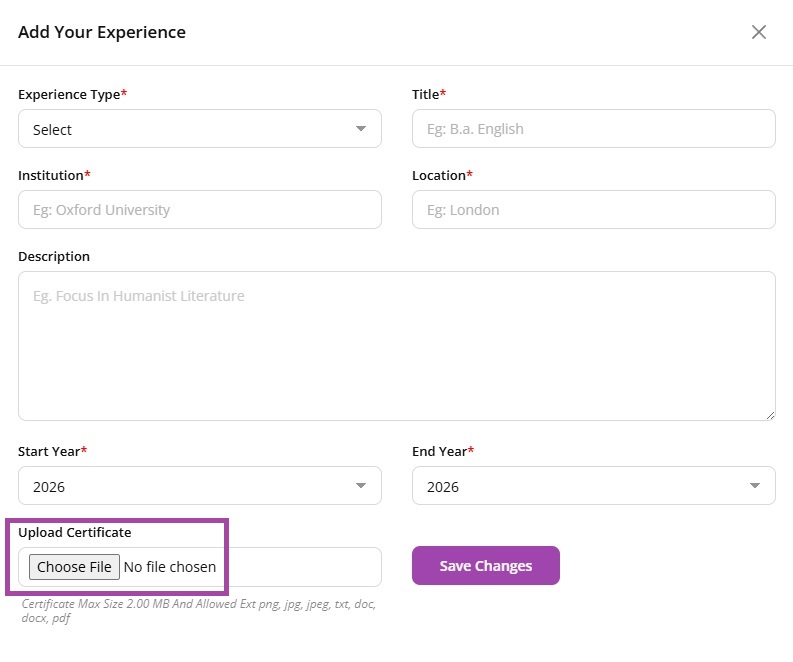Image resolution: width=793 pixels, height=662 pixels.
Task: Click the Title input field
Action: pyautogui.click(x=593, y=129)
